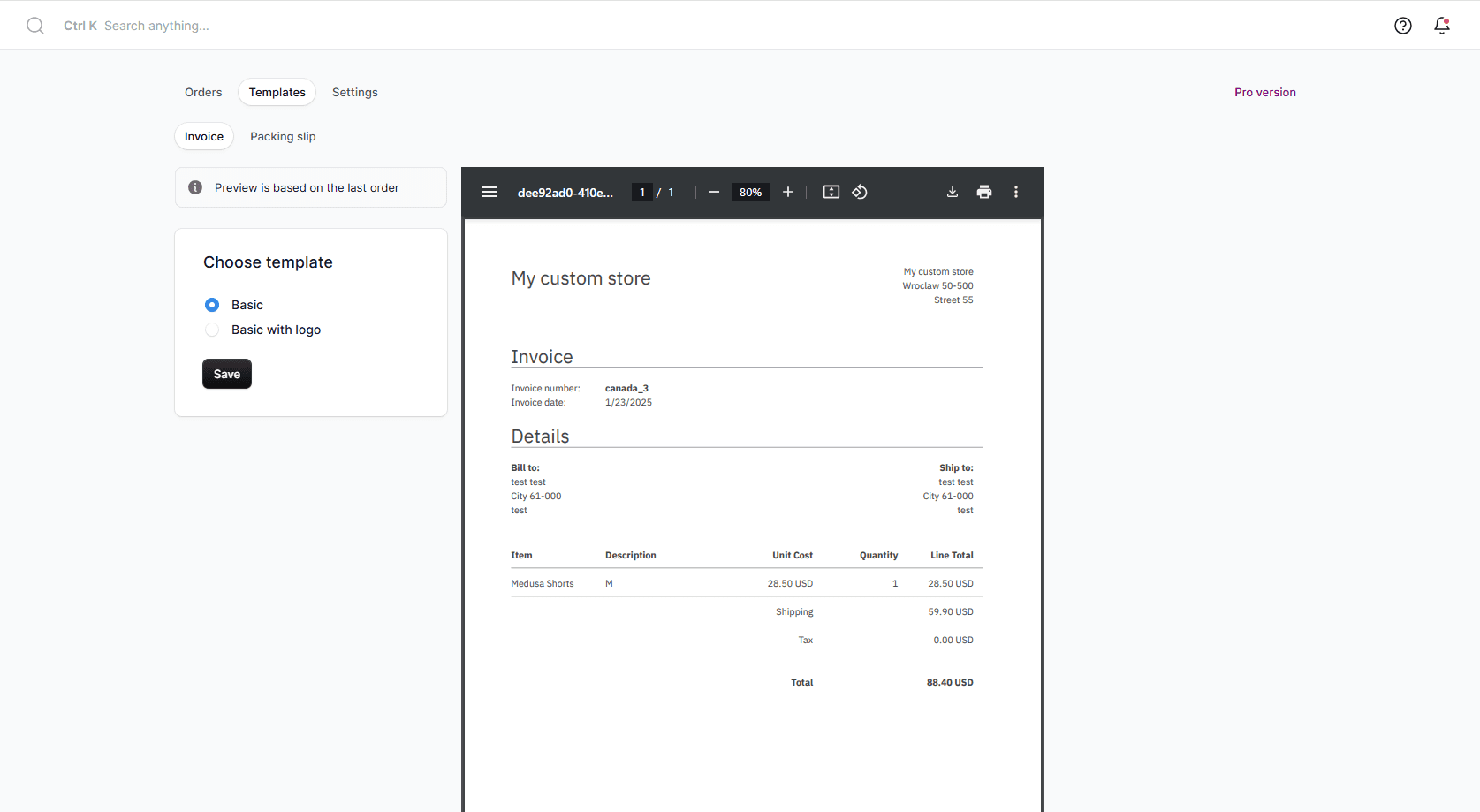Viewport: 1480px width, 812px height.
Task: Zoom in the PDF preview
Action: (788, 192)
